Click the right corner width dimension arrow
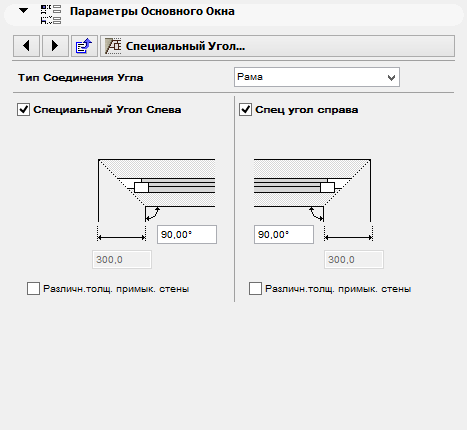This screenshot has height=430, width=467. [348, 237]
